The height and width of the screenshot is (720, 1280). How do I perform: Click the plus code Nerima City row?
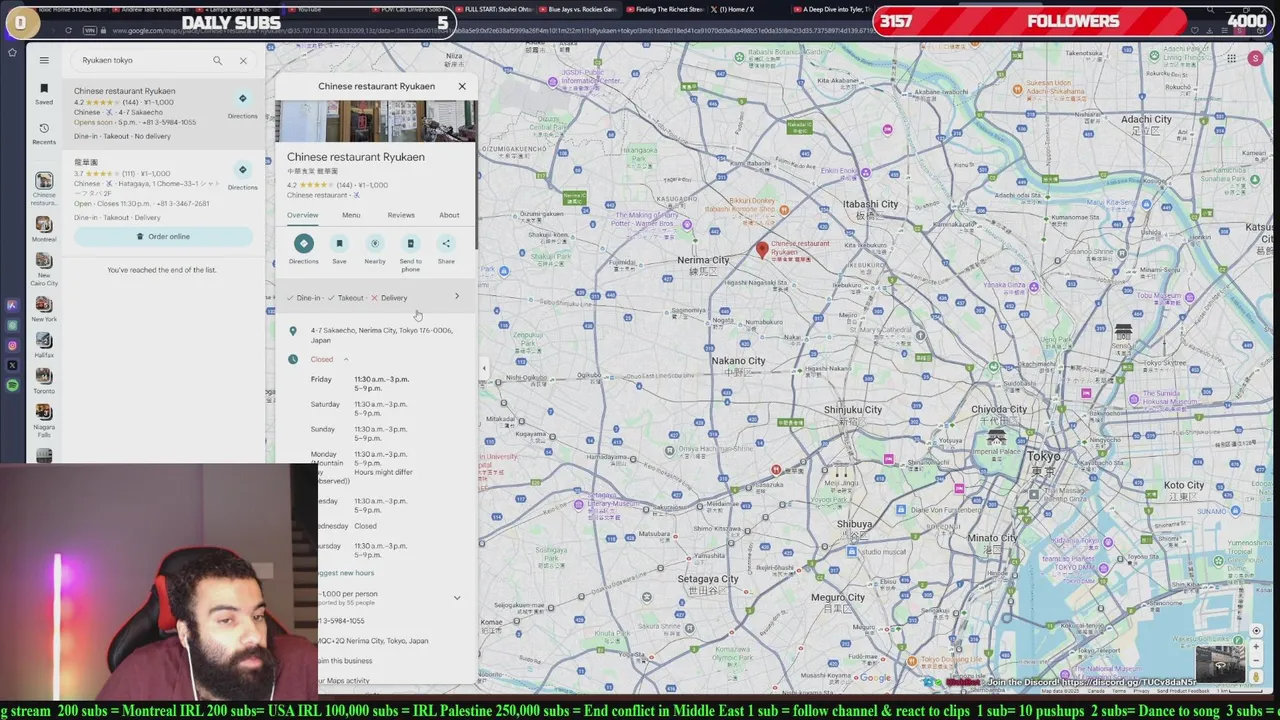tap(374, 641)
